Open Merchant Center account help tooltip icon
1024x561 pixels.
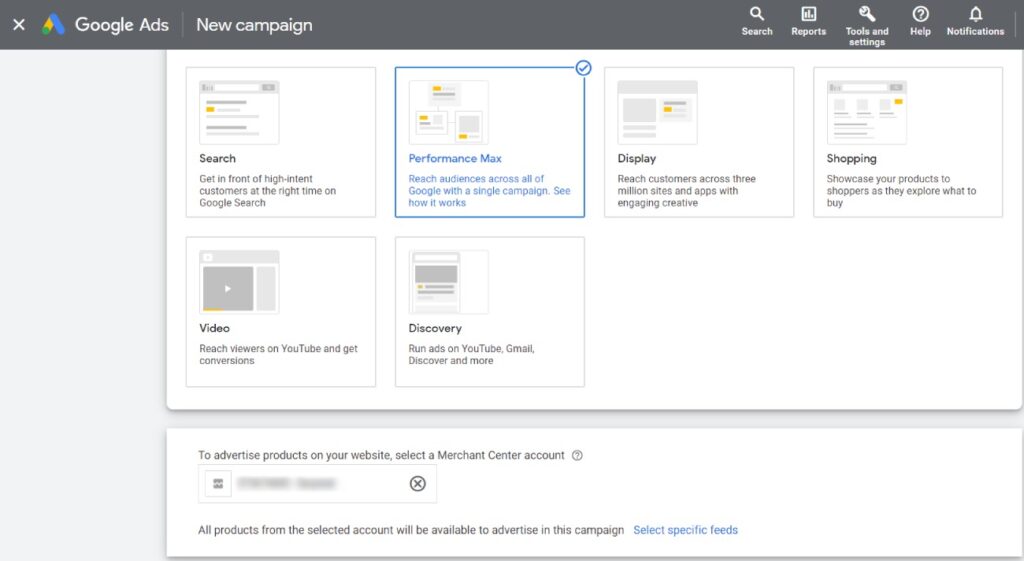tap(577, 456)
